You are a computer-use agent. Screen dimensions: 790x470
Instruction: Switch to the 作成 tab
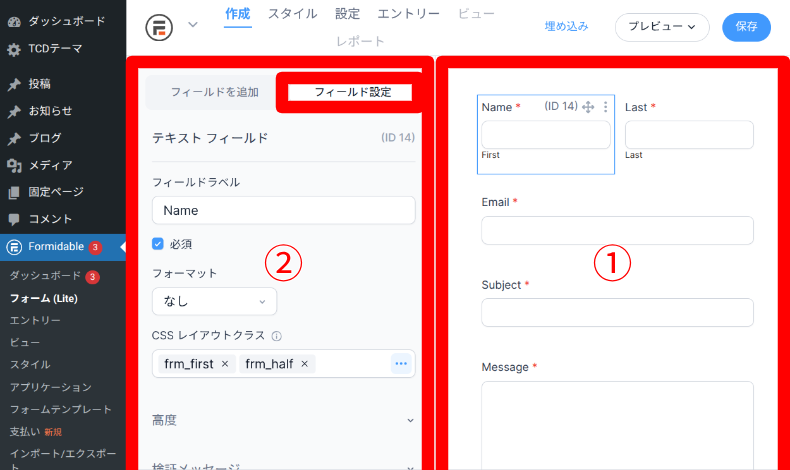(x=237, y=14)
